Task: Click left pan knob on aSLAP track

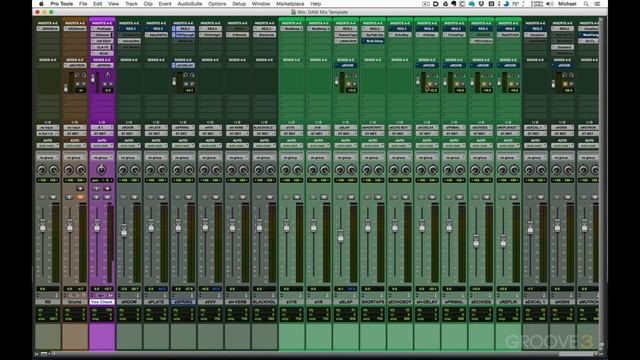Action: (340, 169)
